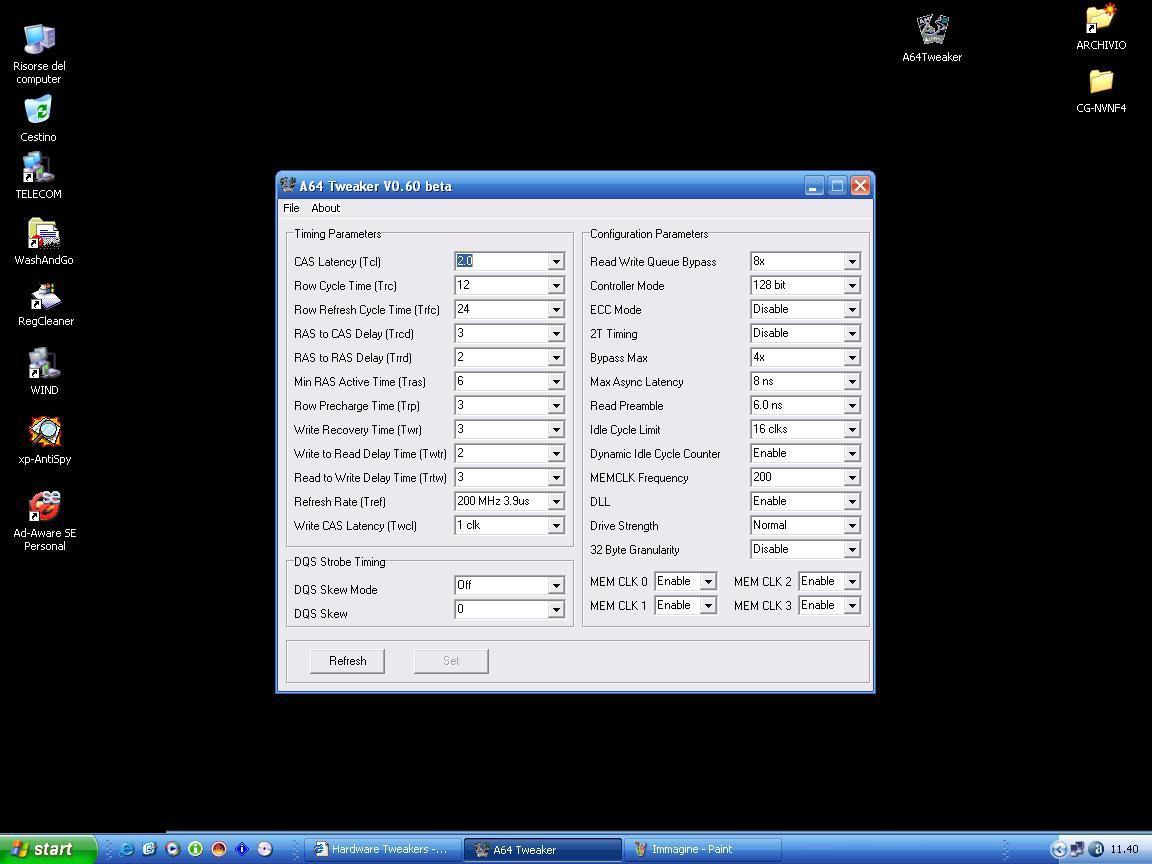This screenshot has width=1152, height=864.
Task: Open the Idle Cycle Limit dropdown
Action: click(x=852, y=430)
